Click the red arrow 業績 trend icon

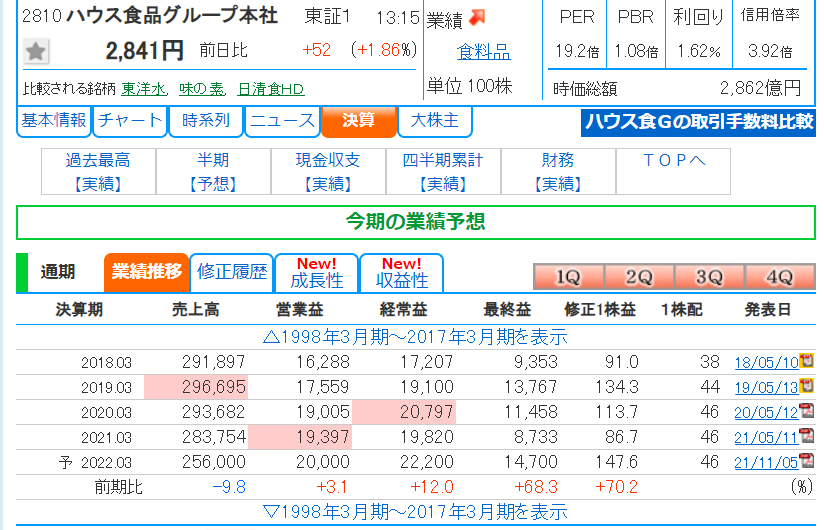(477, 18)
